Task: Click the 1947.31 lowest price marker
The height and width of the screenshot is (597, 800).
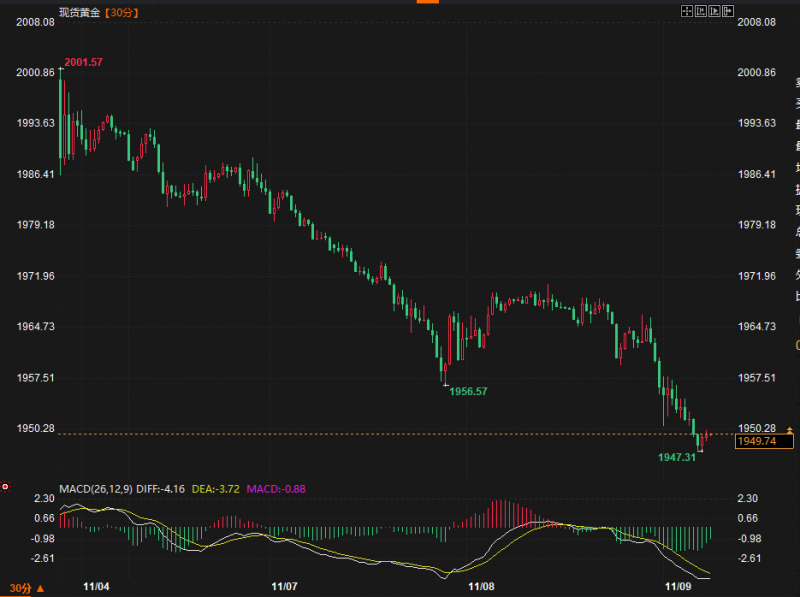Action: 677,457
